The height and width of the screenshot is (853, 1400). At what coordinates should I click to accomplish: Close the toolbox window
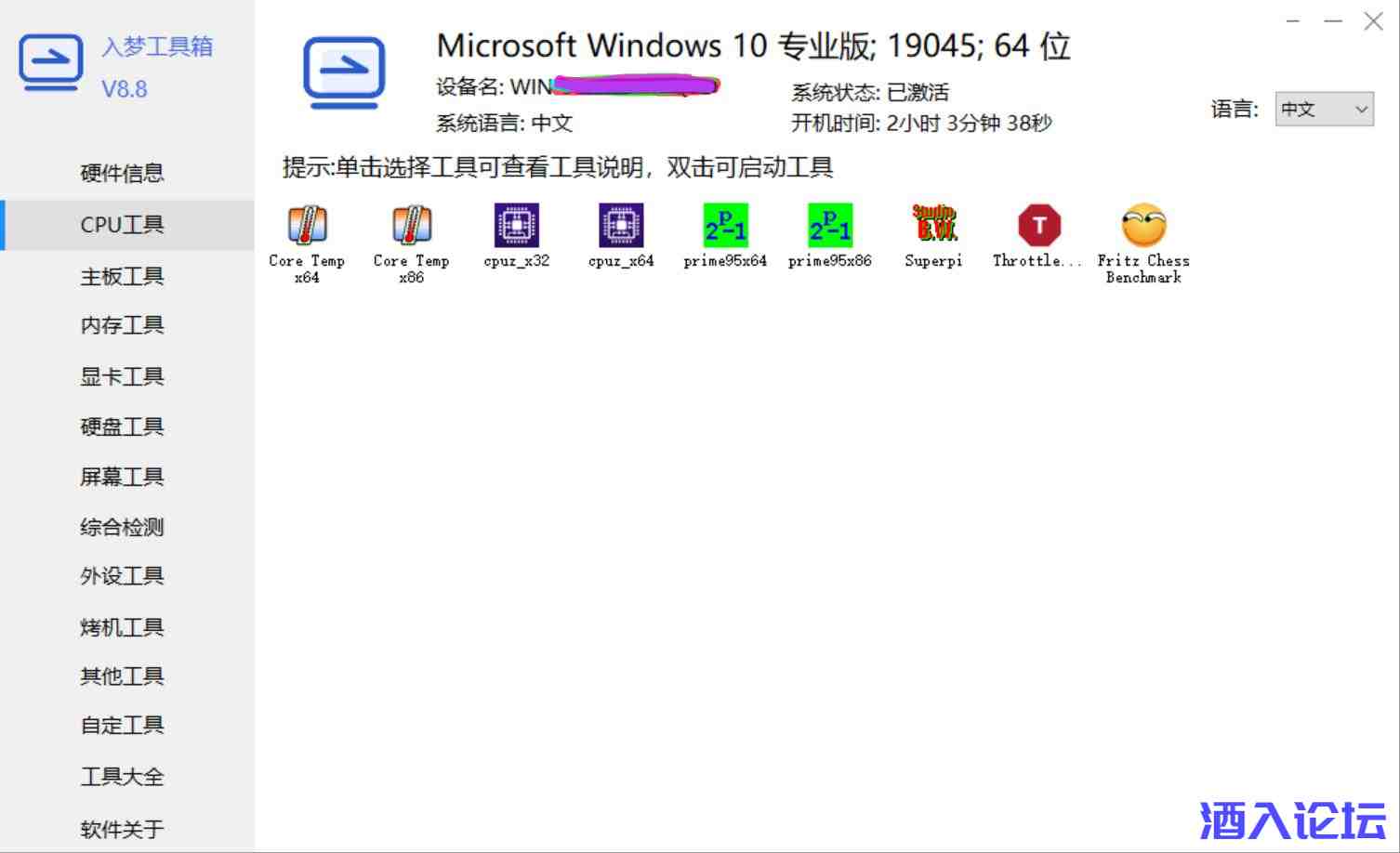click(1373, 21)
